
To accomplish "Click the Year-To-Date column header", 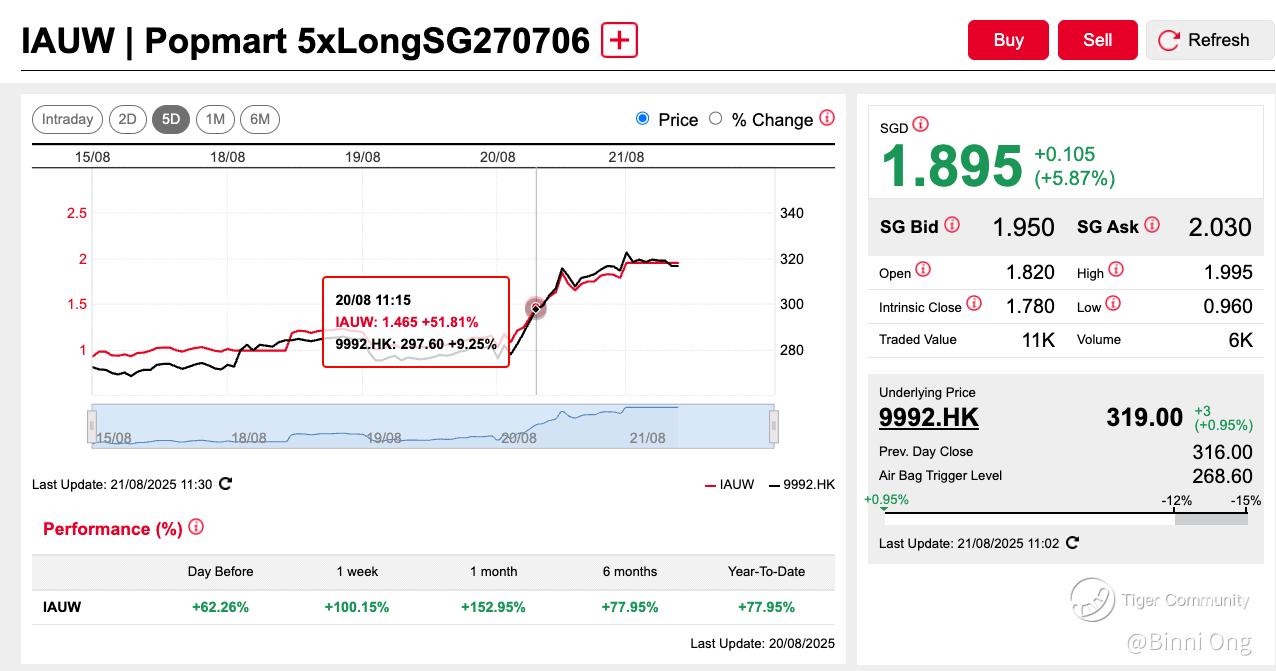I will pos(766,572).
